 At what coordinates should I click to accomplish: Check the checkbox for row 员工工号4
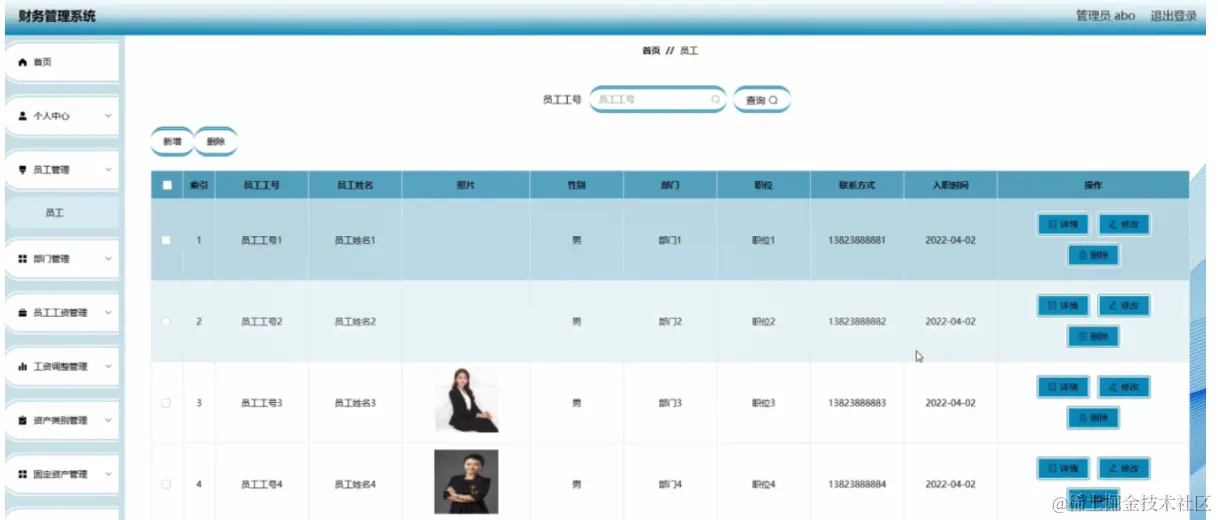166,485
